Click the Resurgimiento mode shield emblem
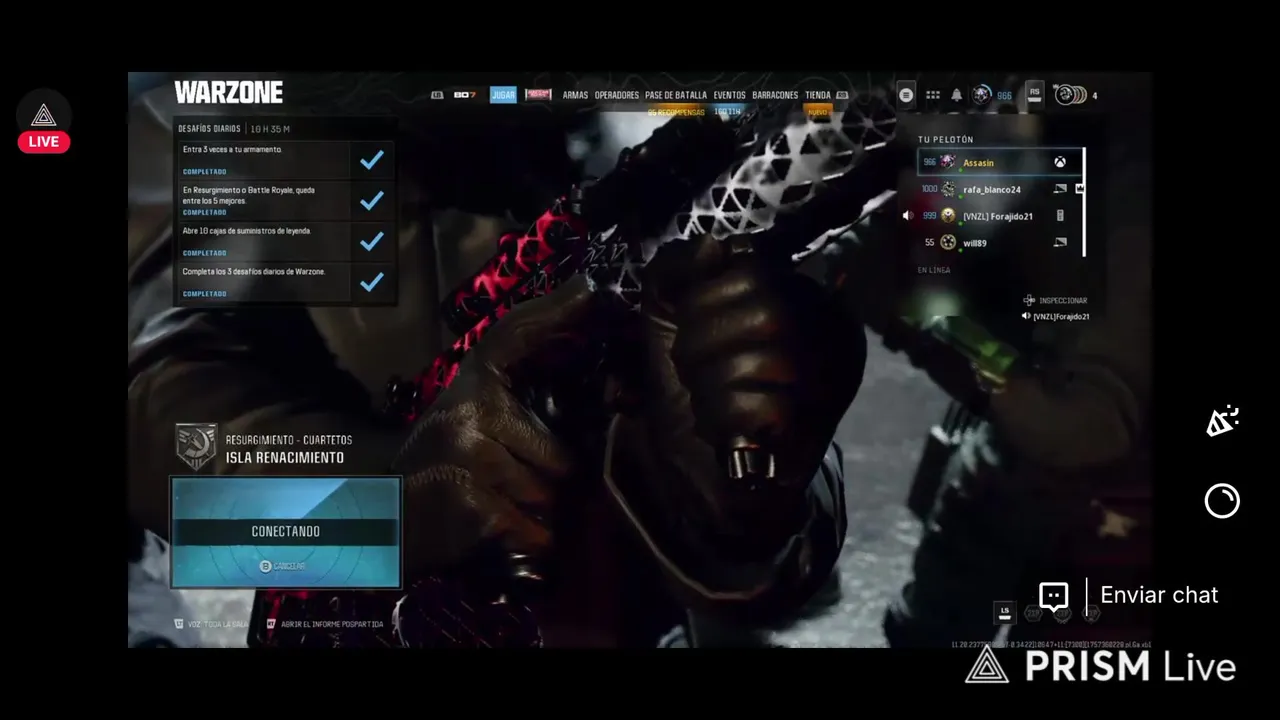The width and height of the screenshot is (1280, 720). [x=196, y=447]
